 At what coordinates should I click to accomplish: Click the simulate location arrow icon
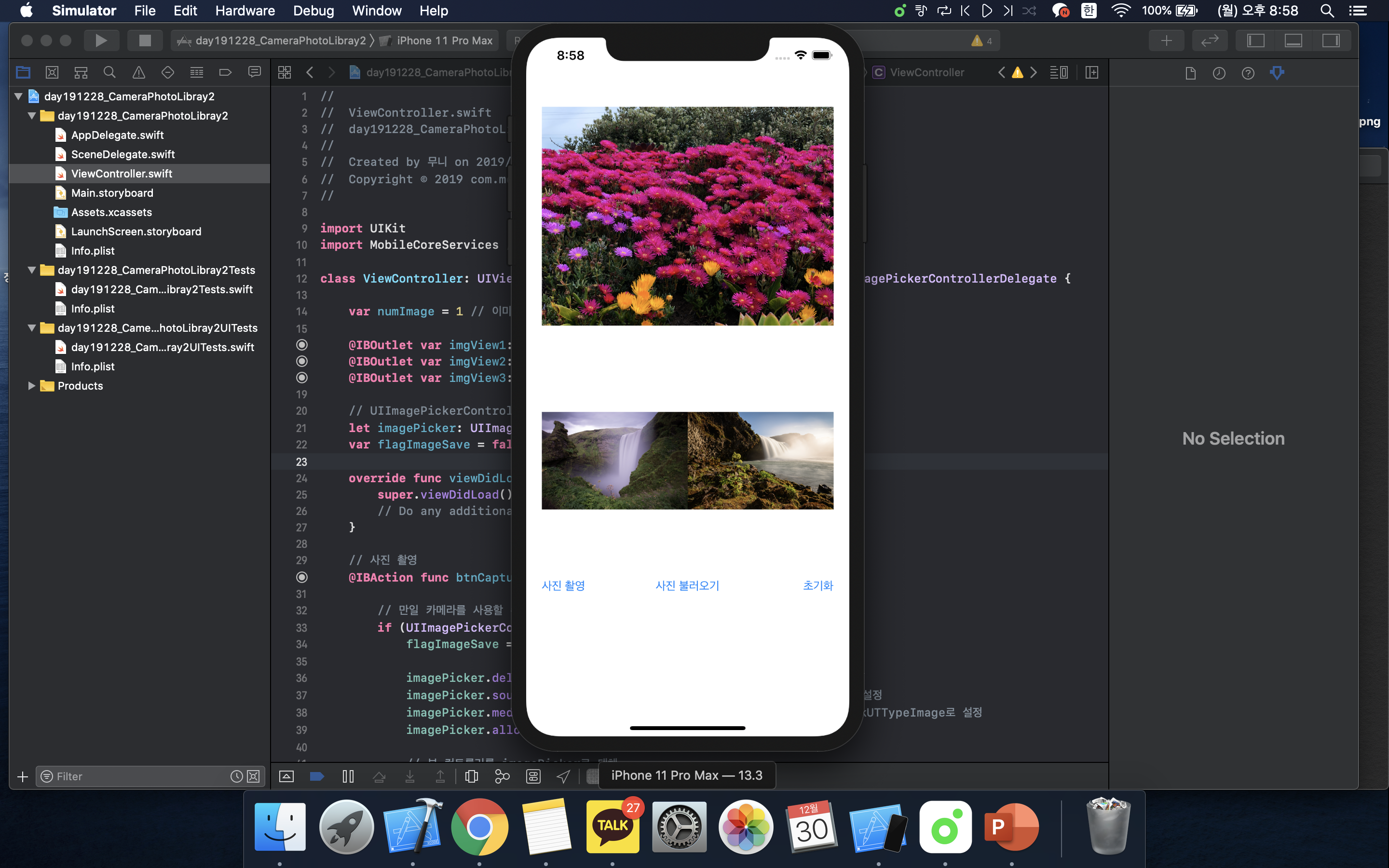(x=563, y=776)
